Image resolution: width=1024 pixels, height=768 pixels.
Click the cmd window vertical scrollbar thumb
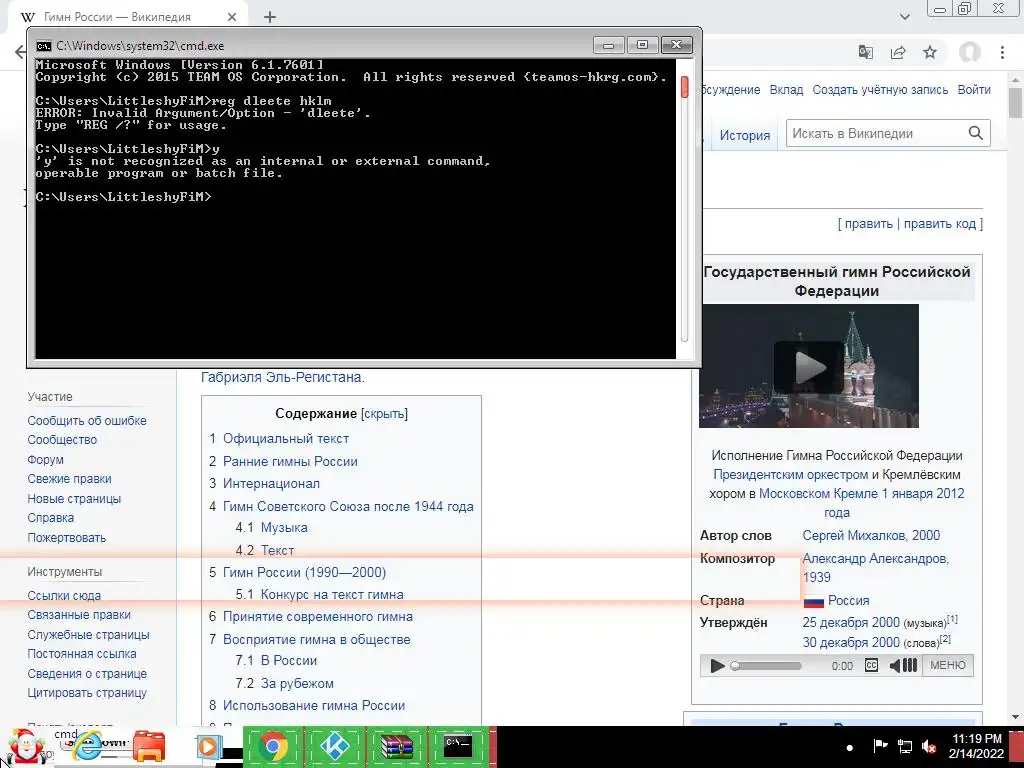(x=684, y=87)
